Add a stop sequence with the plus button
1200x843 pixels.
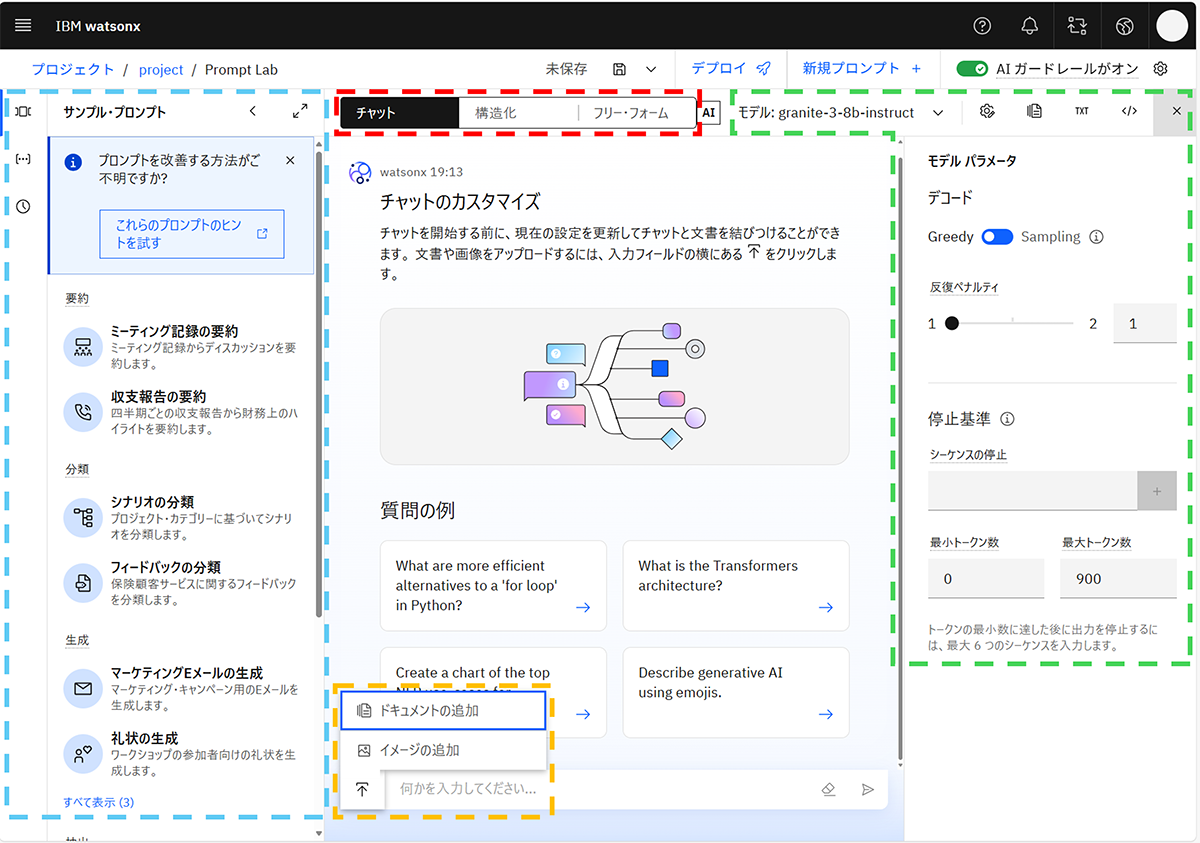tap(1157, 492)
